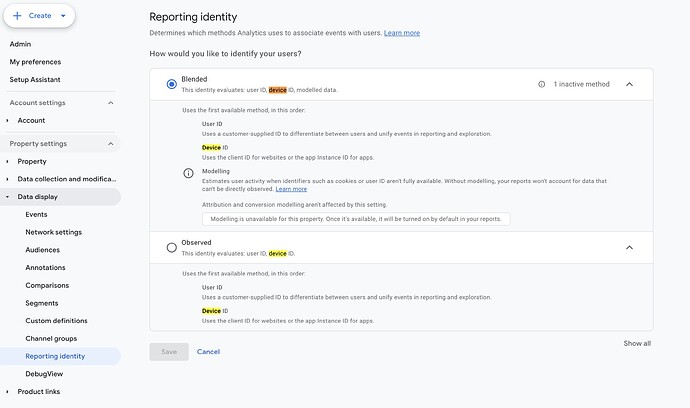Open the Create dropdown arrow
Image resolution: width=690 pixels, height=408 pixels.
click(63, 16)
